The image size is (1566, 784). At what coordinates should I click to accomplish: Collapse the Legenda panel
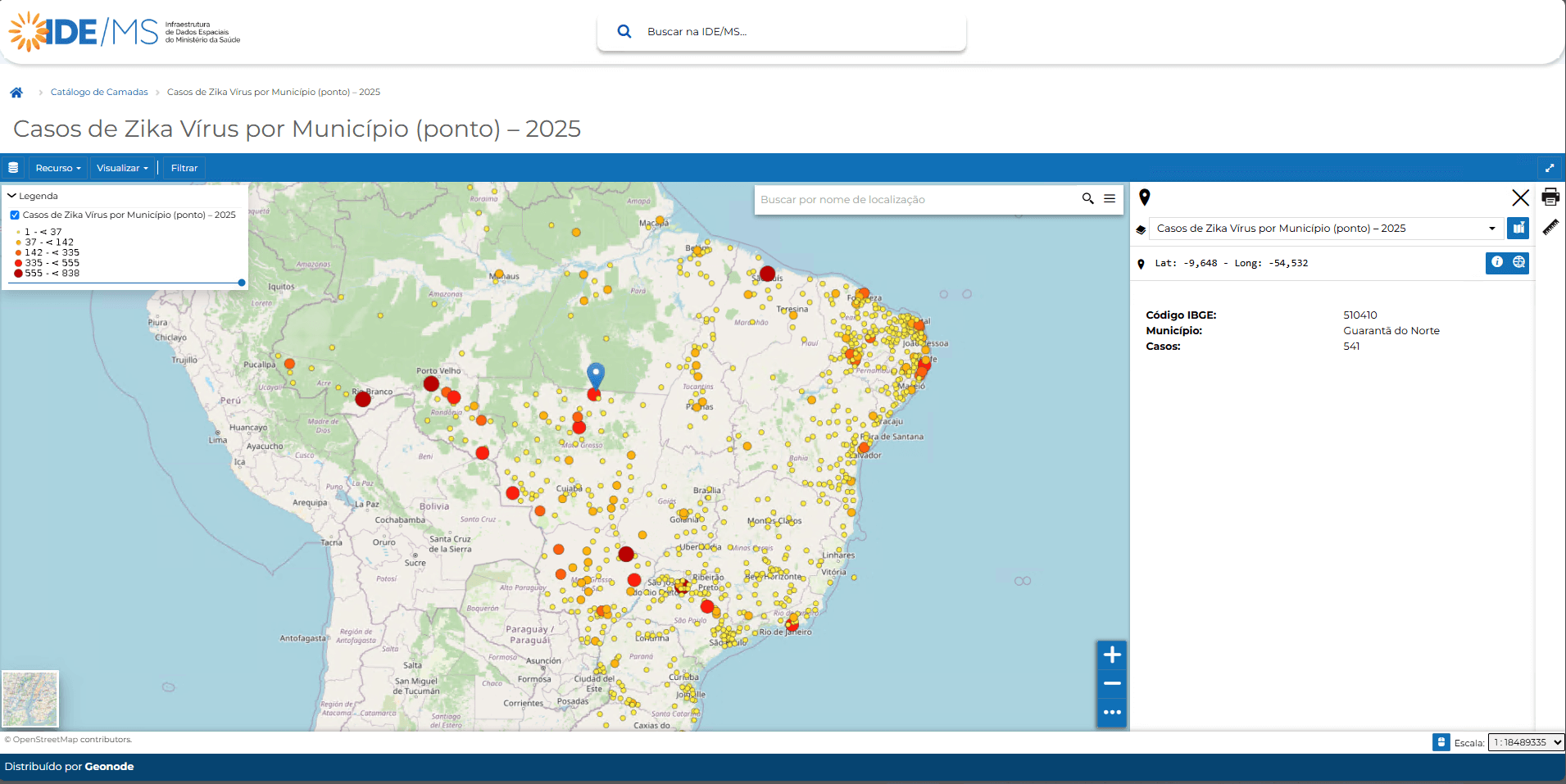[x=12, y=196]
